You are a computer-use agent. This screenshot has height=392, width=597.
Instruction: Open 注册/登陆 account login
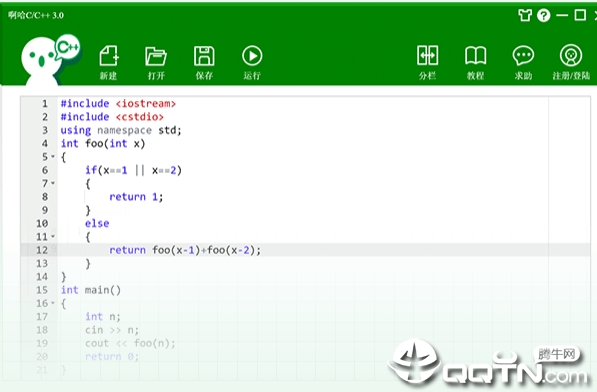571,63
